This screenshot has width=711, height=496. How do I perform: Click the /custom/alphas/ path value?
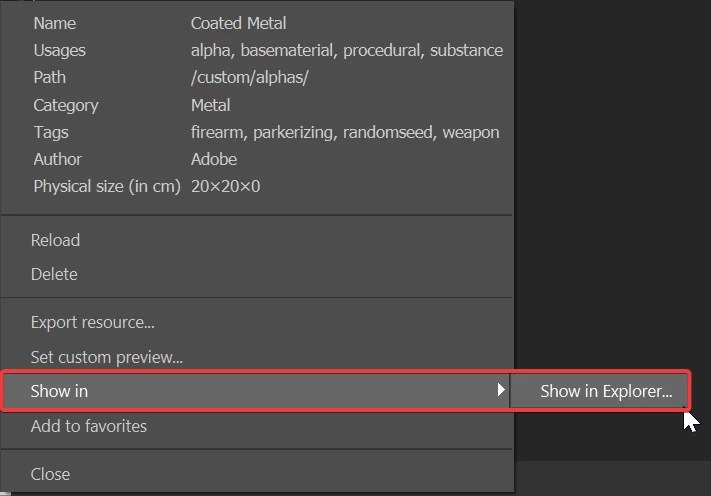(x=250, y=77)
